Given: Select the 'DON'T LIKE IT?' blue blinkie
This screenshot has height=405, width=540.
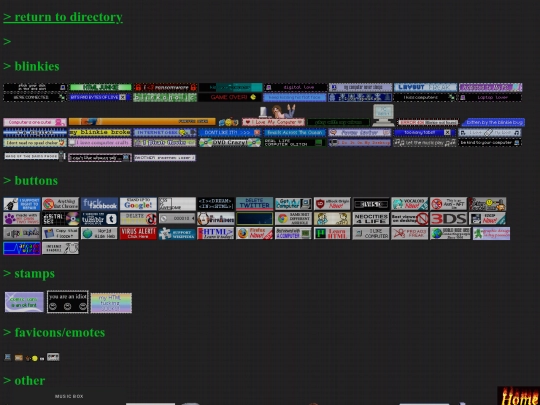Looking at the screenshot, I should (230, 133).
